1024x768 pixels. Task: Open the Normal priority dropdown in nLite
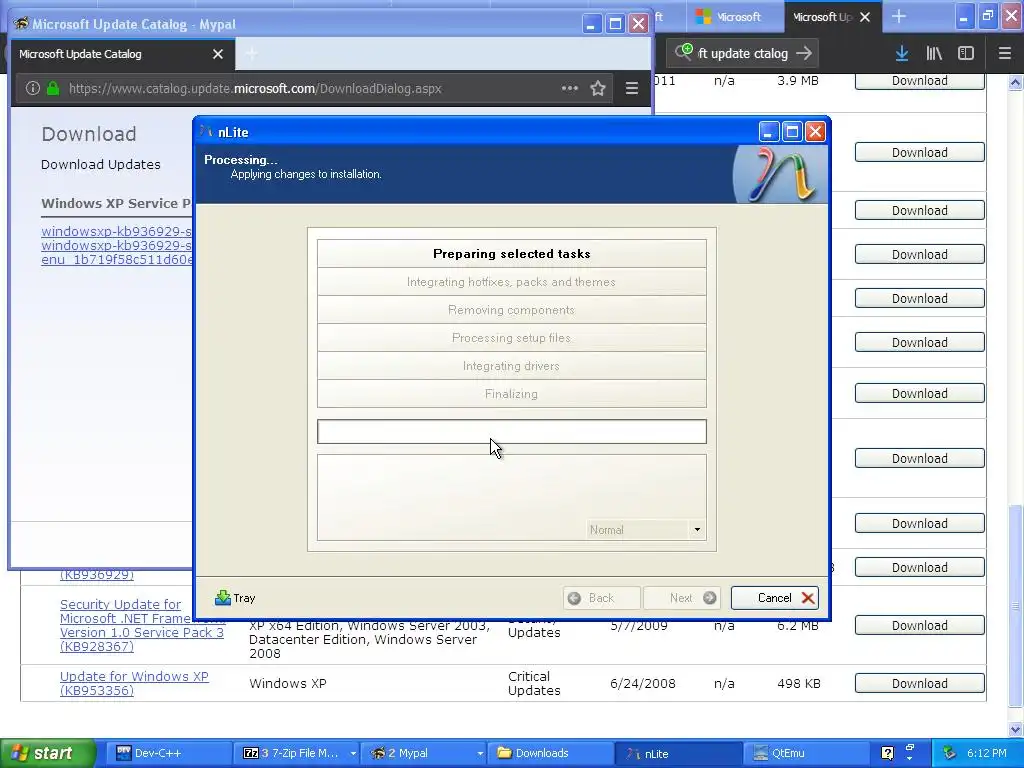click(x=697, y=530)
